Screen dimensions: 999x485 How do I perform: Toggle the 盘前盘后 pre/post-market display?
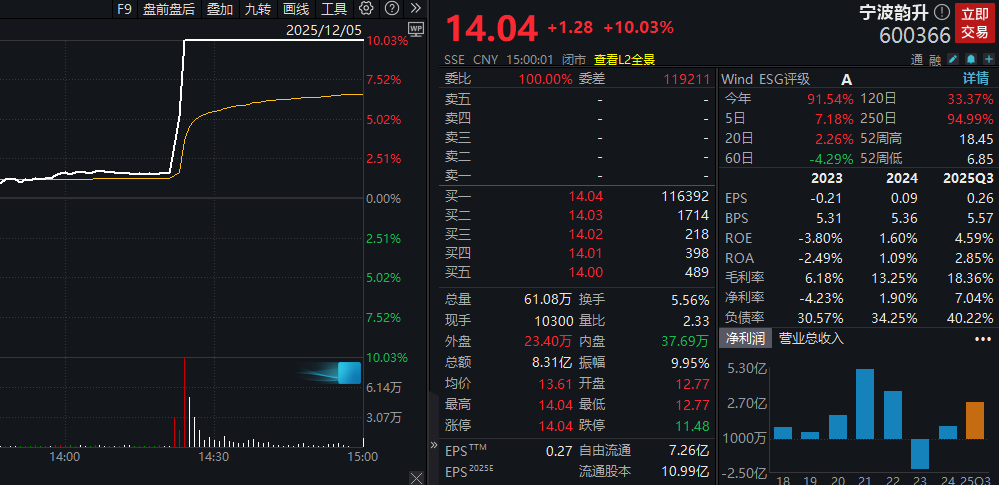pyautogui.click(x=169, y=9)
